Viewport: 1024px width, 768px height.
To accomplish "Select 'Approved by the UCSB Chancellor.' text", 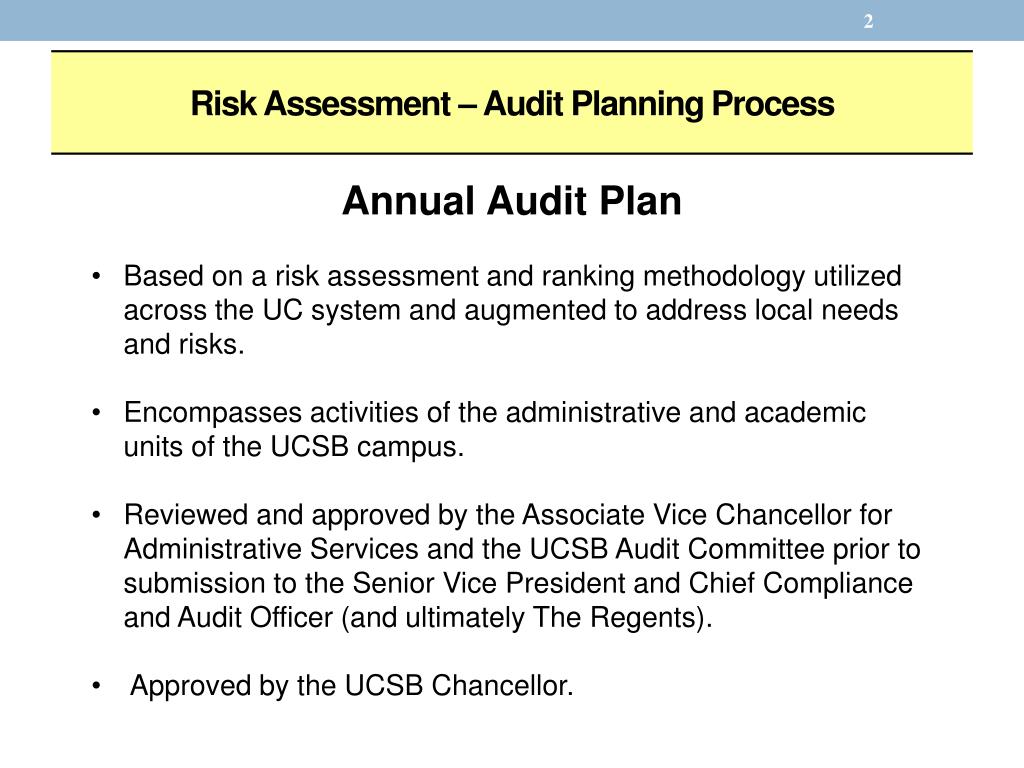I will tap(351, 686).
